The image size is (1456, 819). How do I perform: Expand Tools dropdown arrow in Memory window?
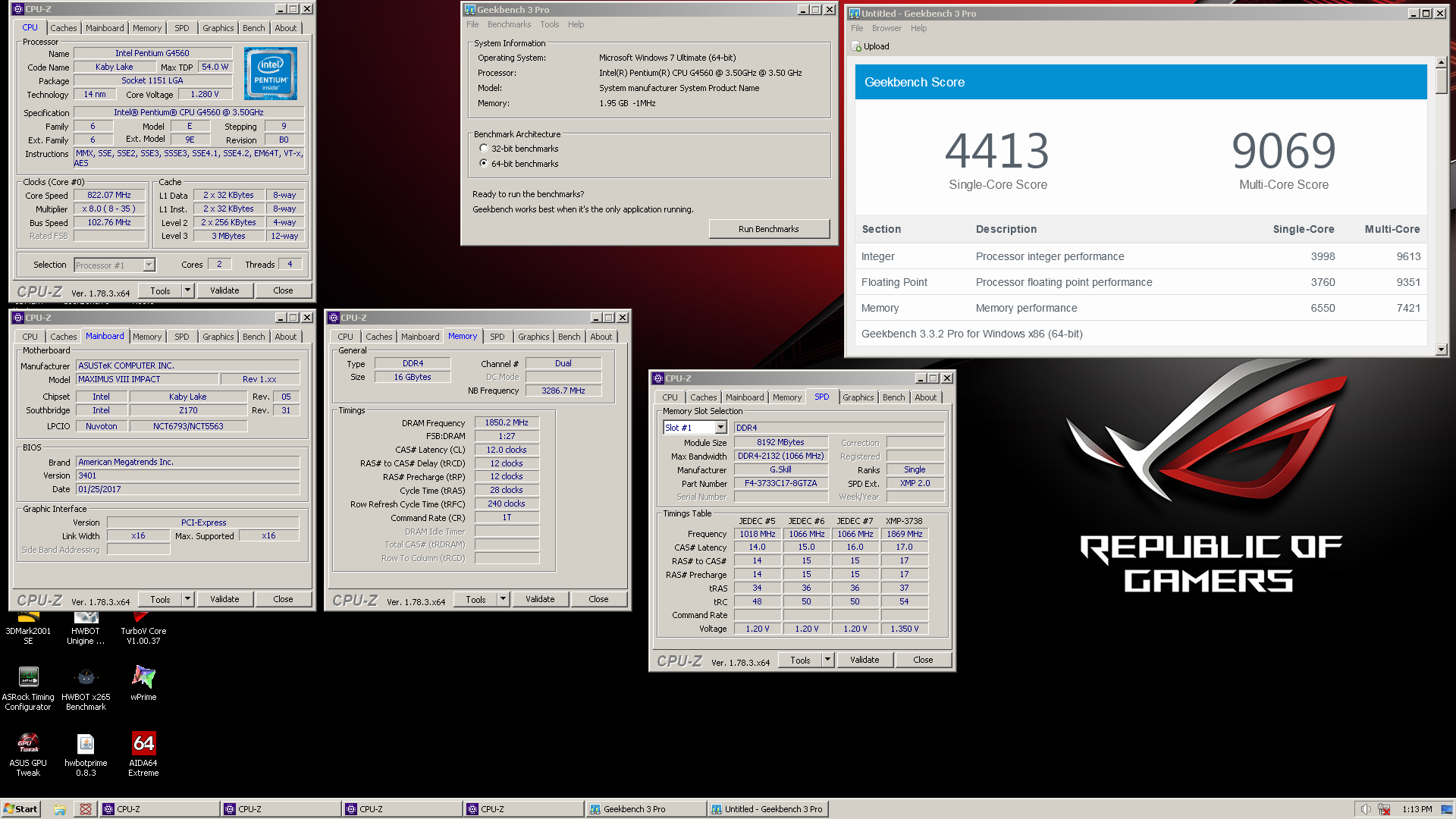point(504,599)
